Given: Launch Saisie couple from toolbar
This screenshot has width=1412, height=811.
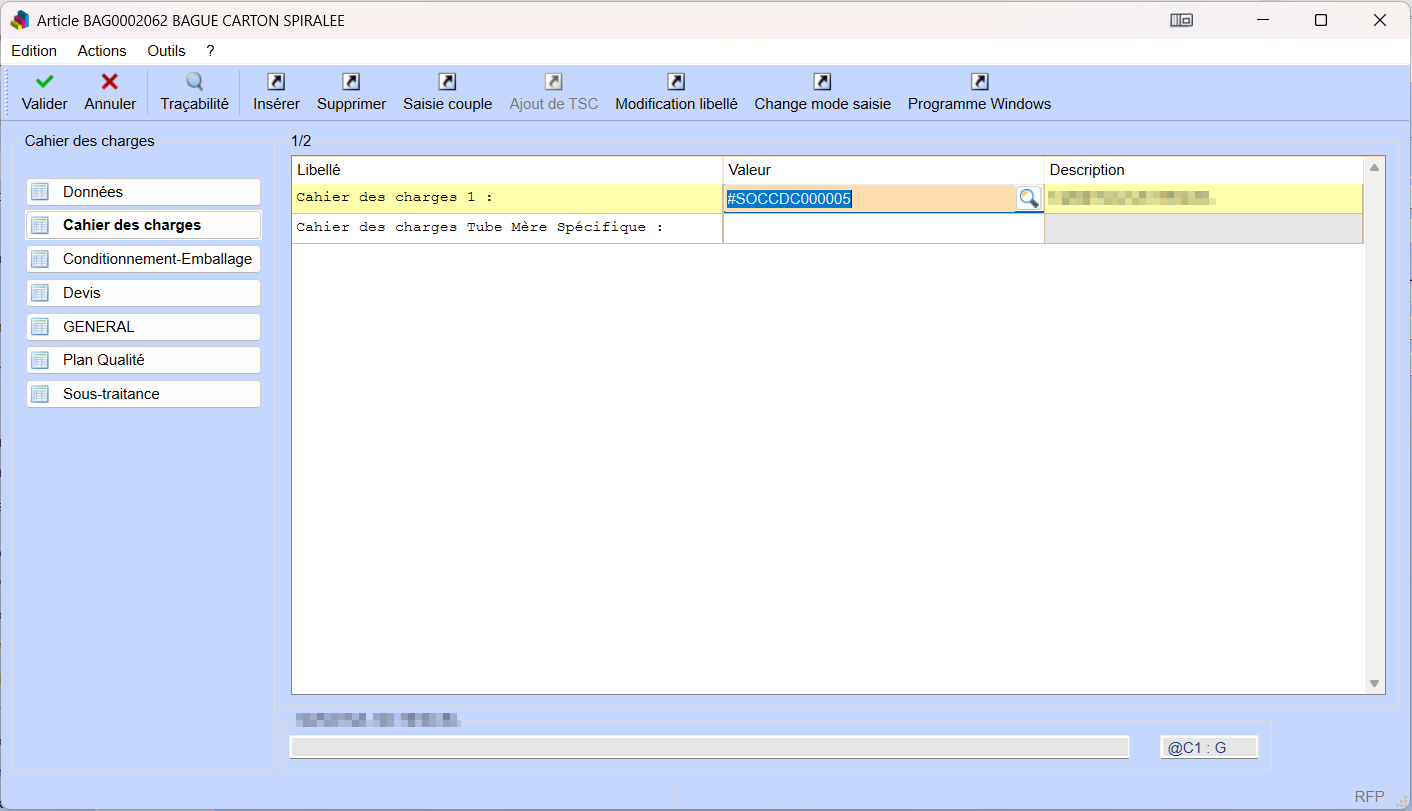Looking at the screenshot, I should point(447,82).
